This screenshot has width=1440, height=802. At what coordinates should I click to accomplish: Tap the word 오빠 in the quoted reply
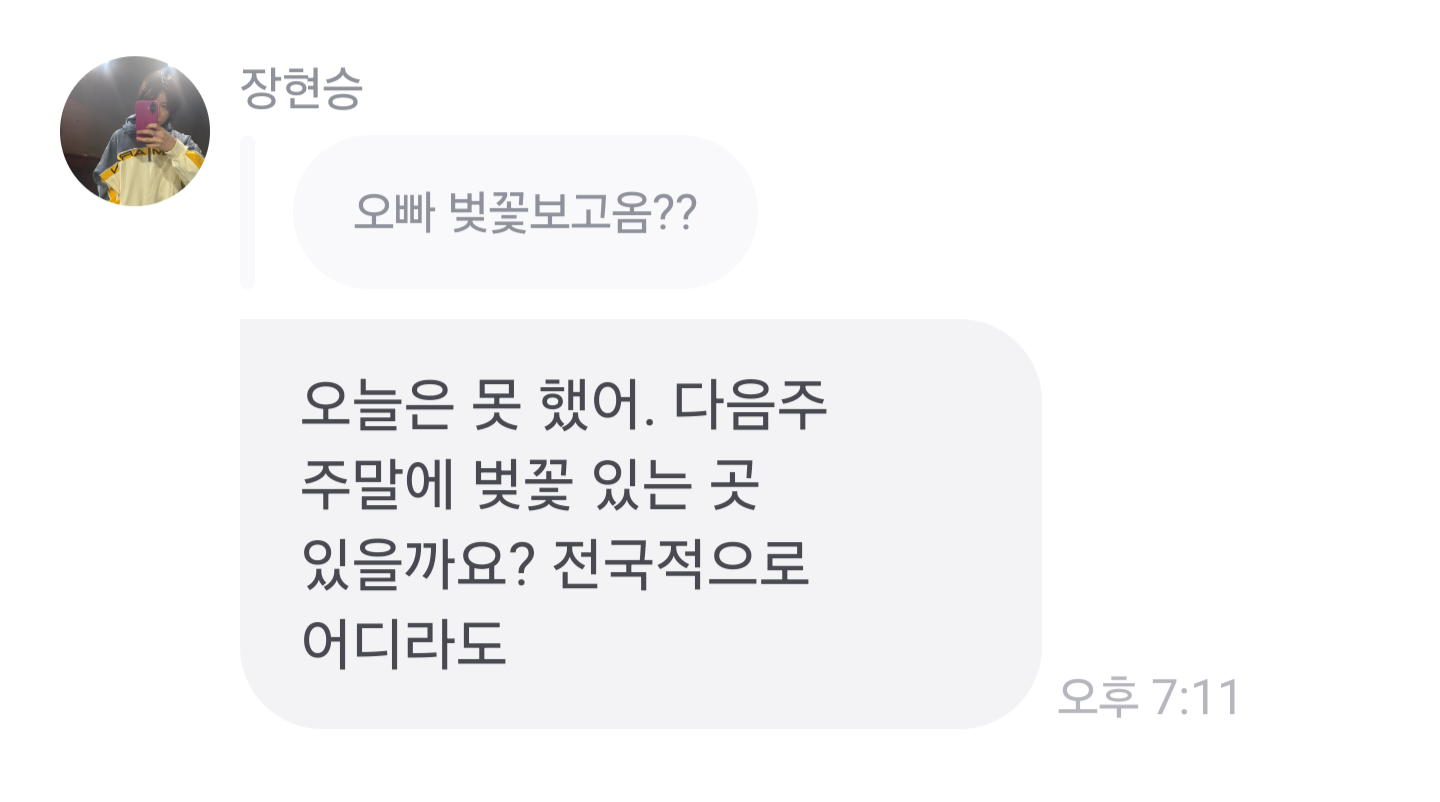coord(395,213)
